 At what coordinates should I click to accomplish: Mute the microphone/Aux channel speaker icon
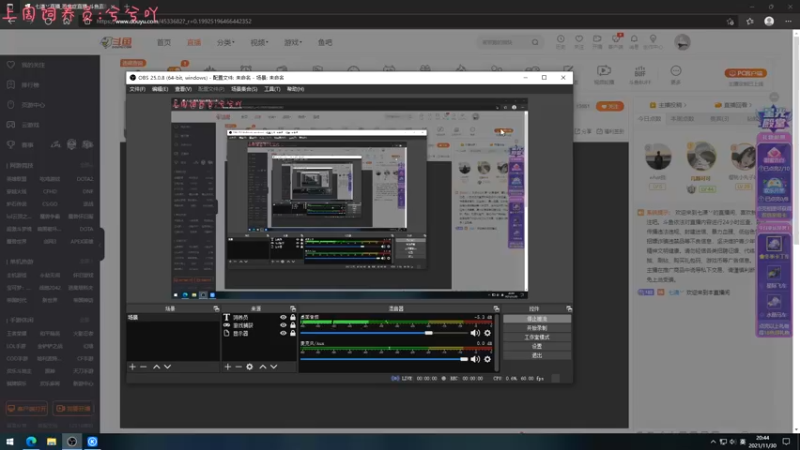coord(475,359)
